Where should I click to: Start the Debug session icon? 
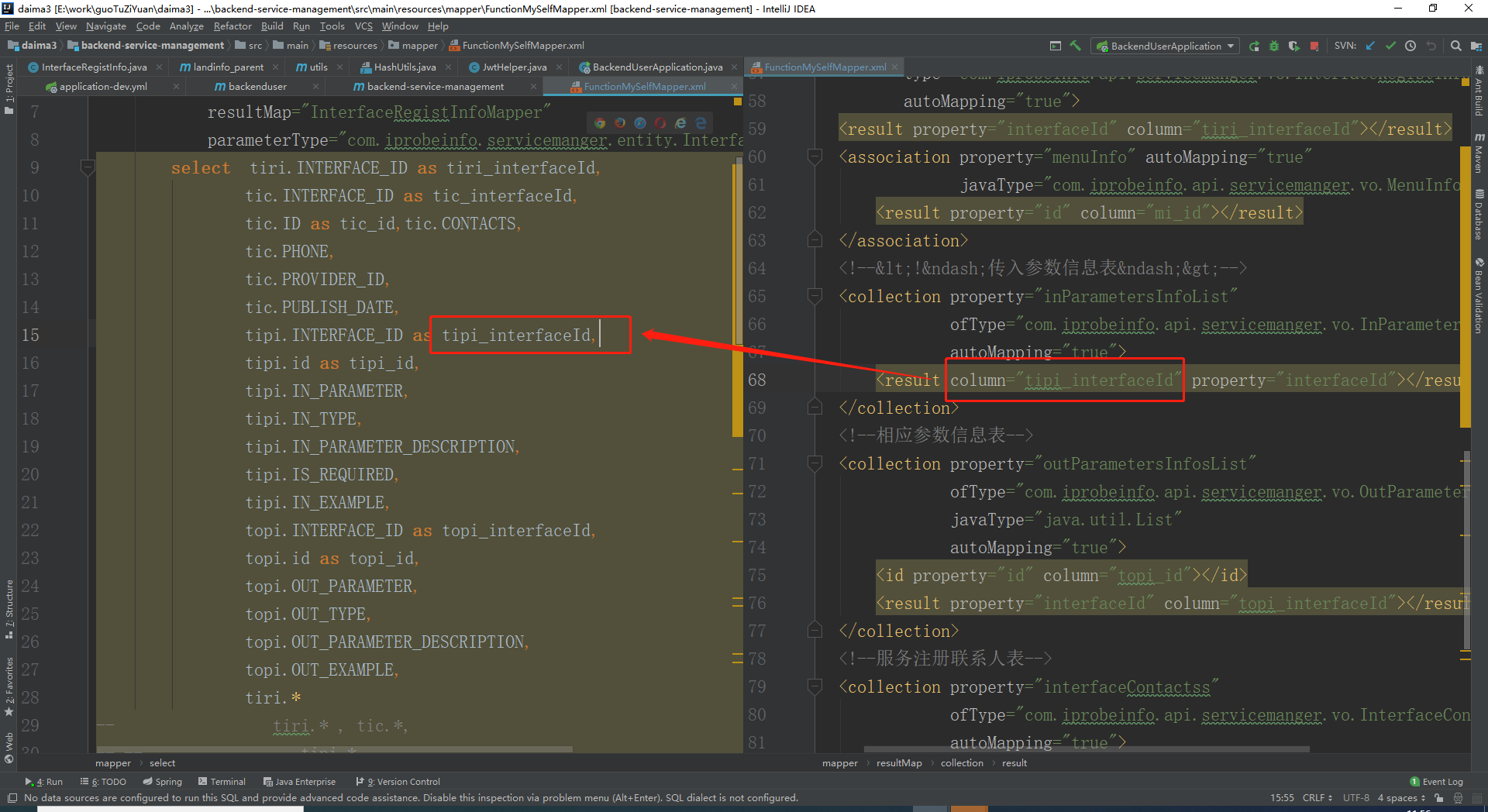click(1273, 46)
